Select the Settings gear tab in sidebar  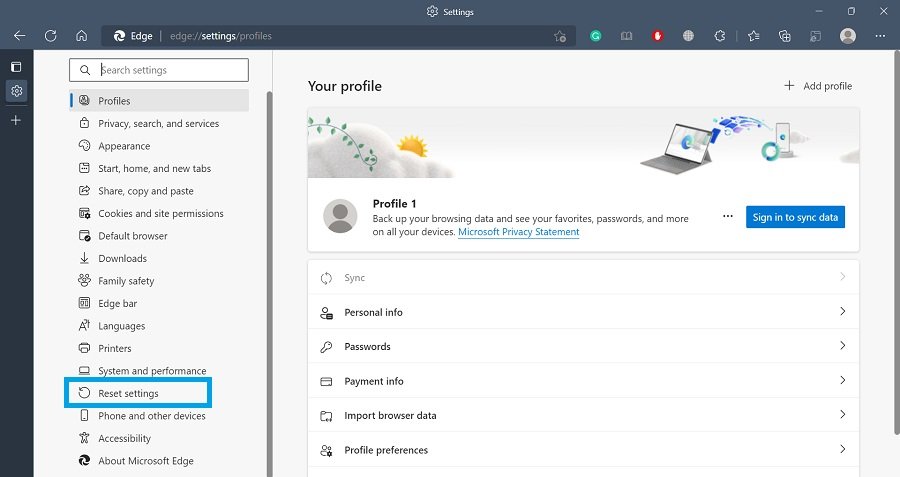pos(17,91)
